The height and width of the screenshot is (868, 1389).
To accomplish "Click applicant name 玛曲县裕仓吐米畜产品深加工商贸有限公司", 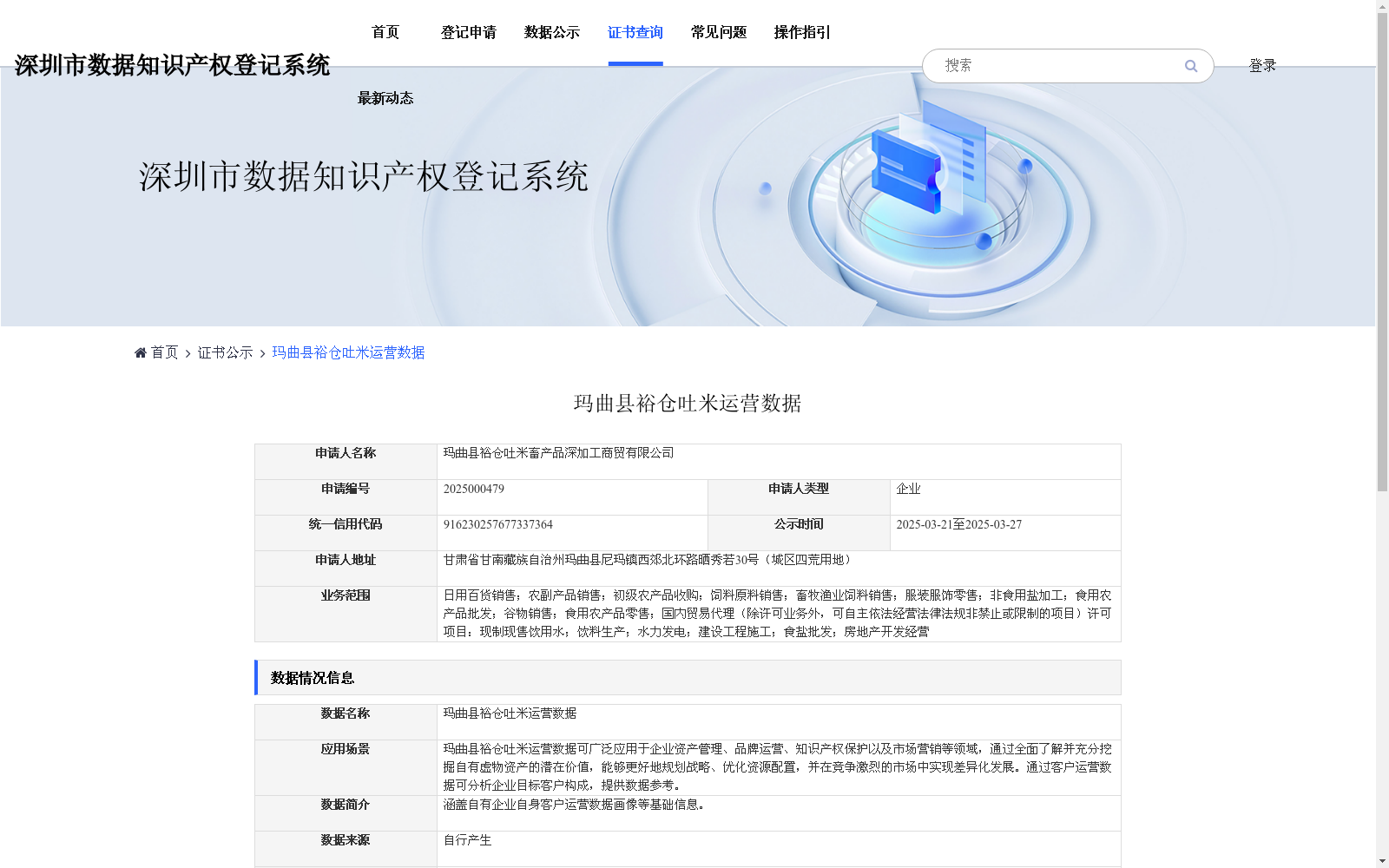I will click(x=558, y=453).
